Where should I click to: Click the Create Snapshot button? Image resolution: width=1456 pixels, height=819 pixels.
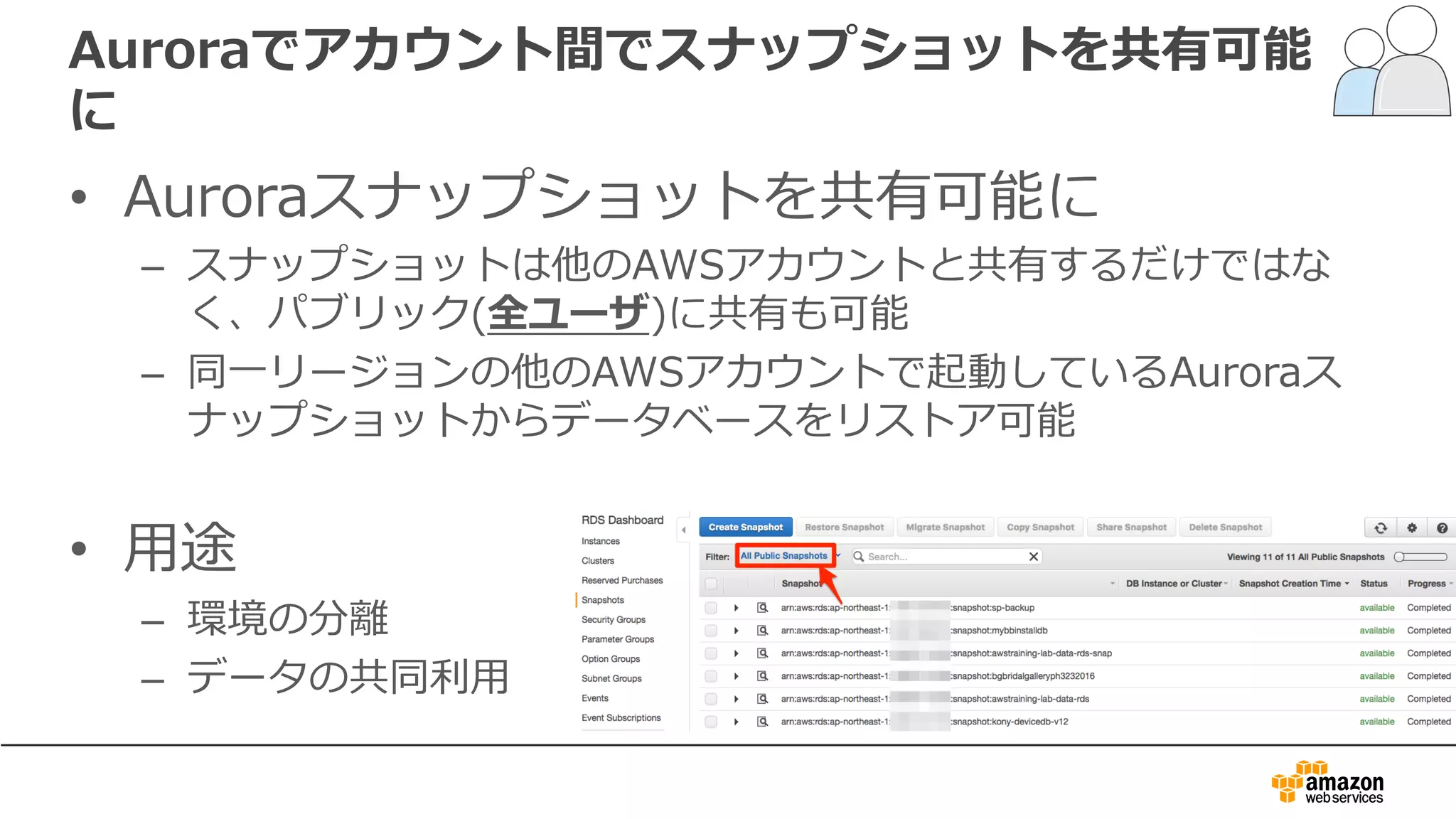(745, 527)
